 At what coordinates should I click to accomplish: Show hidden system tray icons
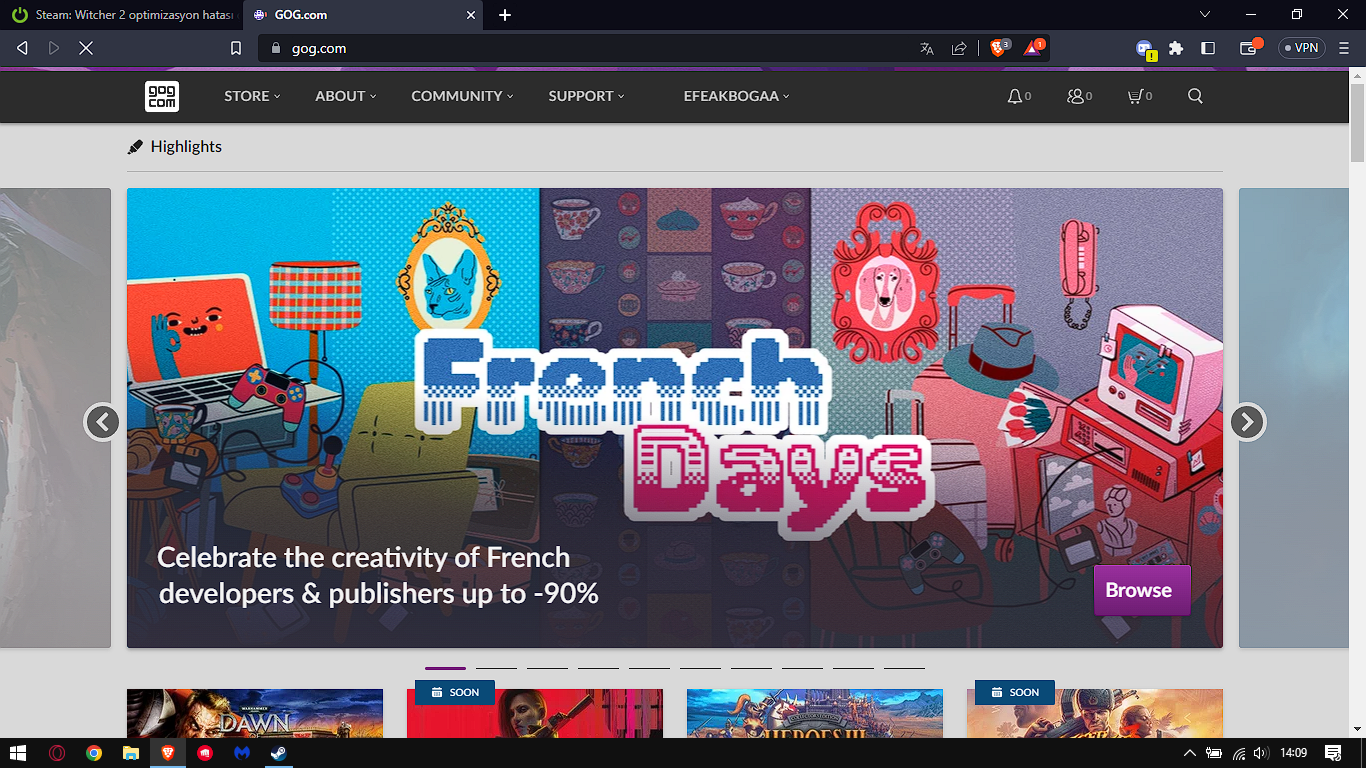tap(1190, 753)
